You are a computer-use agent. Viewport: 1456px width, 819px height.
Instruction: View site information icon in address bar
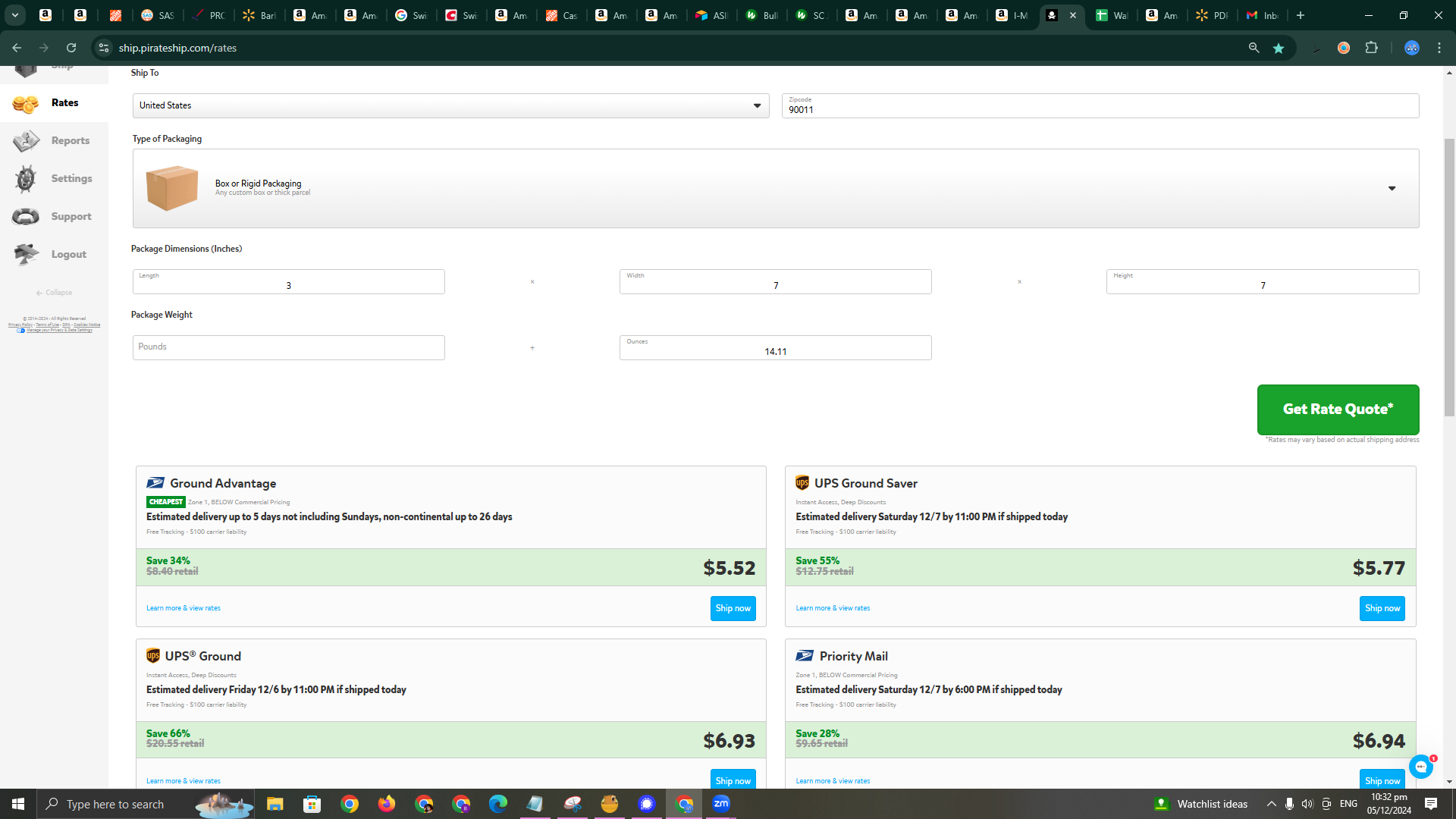click(x=104, y=48)
